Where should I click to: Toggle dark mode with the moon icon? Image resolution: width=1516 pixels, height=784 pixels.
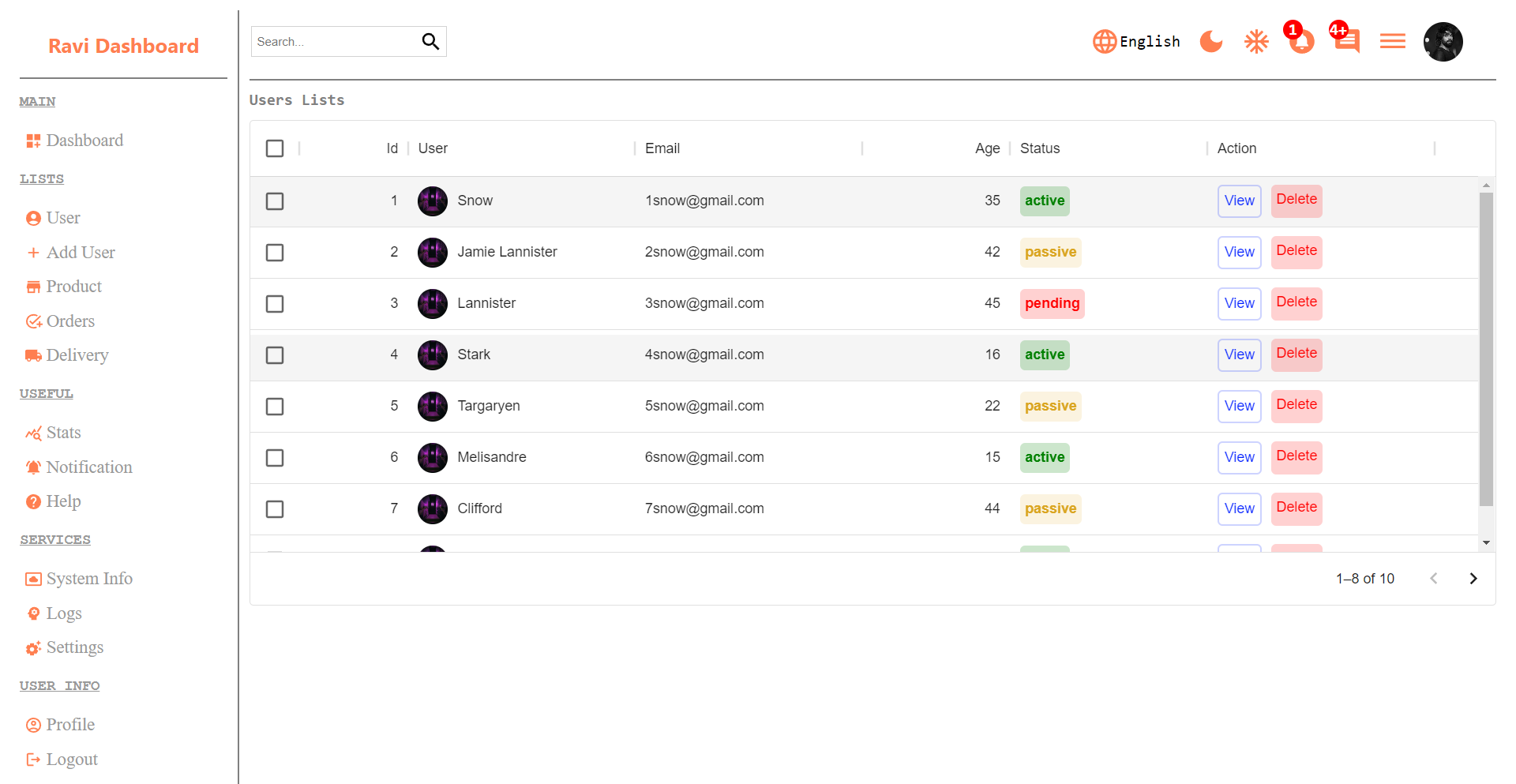[x=1210, y=41]
